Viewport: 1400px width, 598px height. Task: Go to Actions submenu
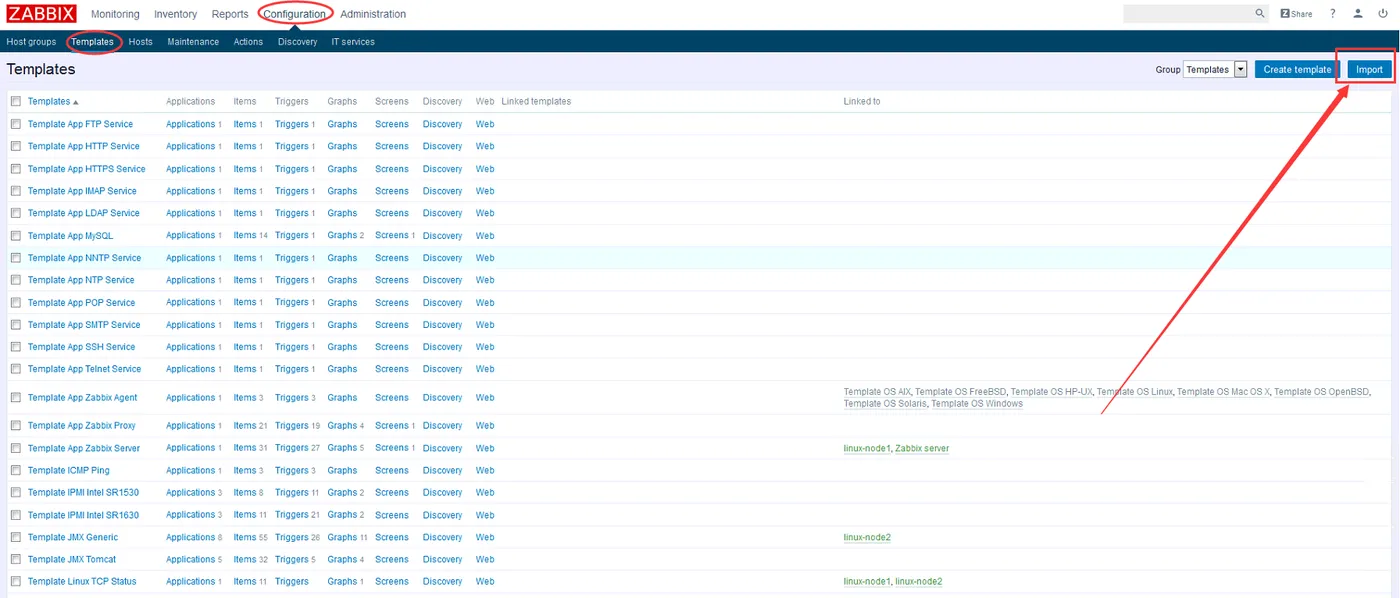pos(248,42)
